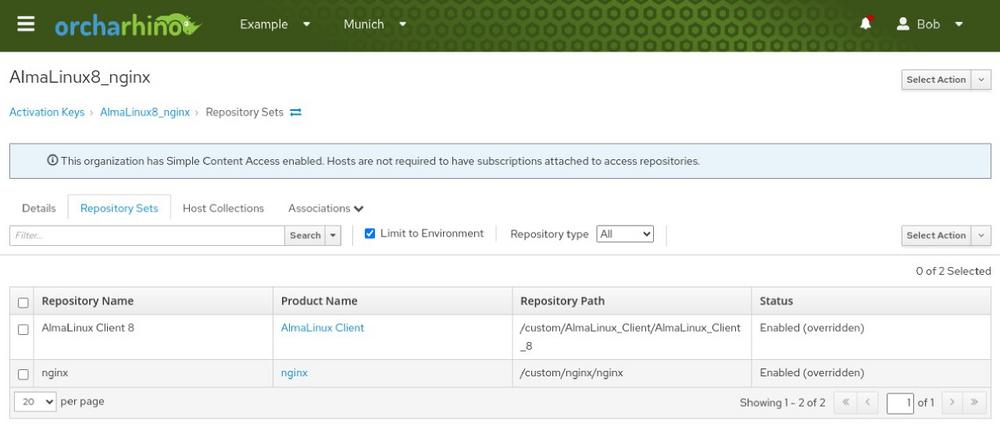Open the Bob user account menu

930,24
